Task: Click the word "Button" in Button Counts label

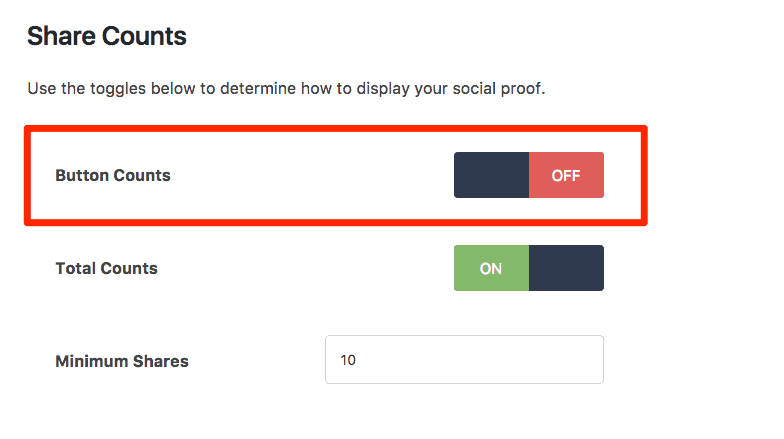Action: (82, 175)
